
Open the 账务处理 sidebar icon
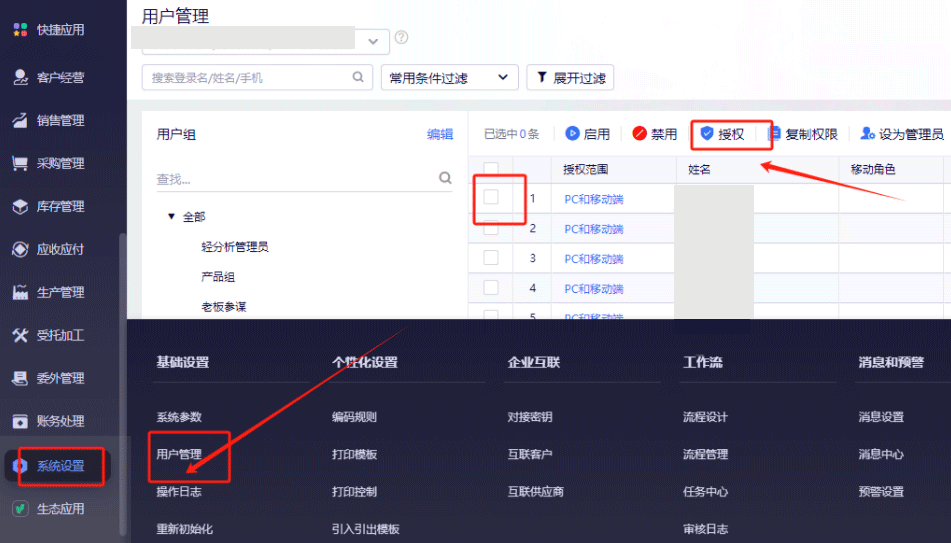coord(20,421)
